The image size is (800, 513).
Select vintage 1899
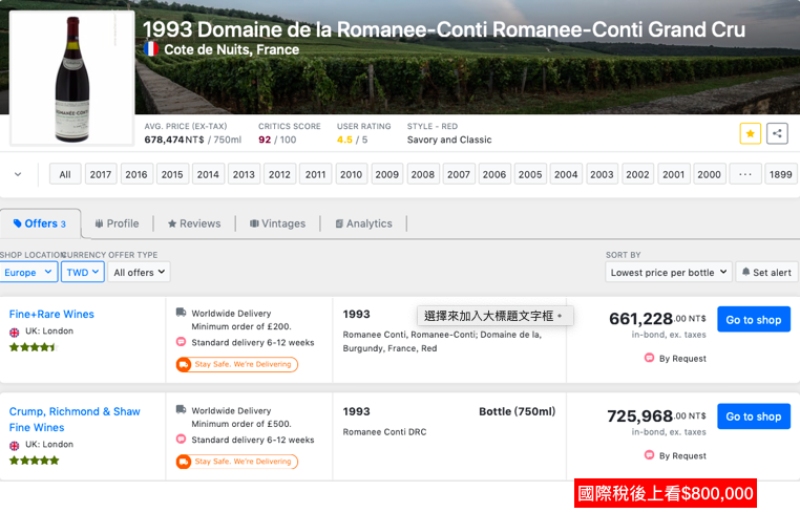[781, 175]
